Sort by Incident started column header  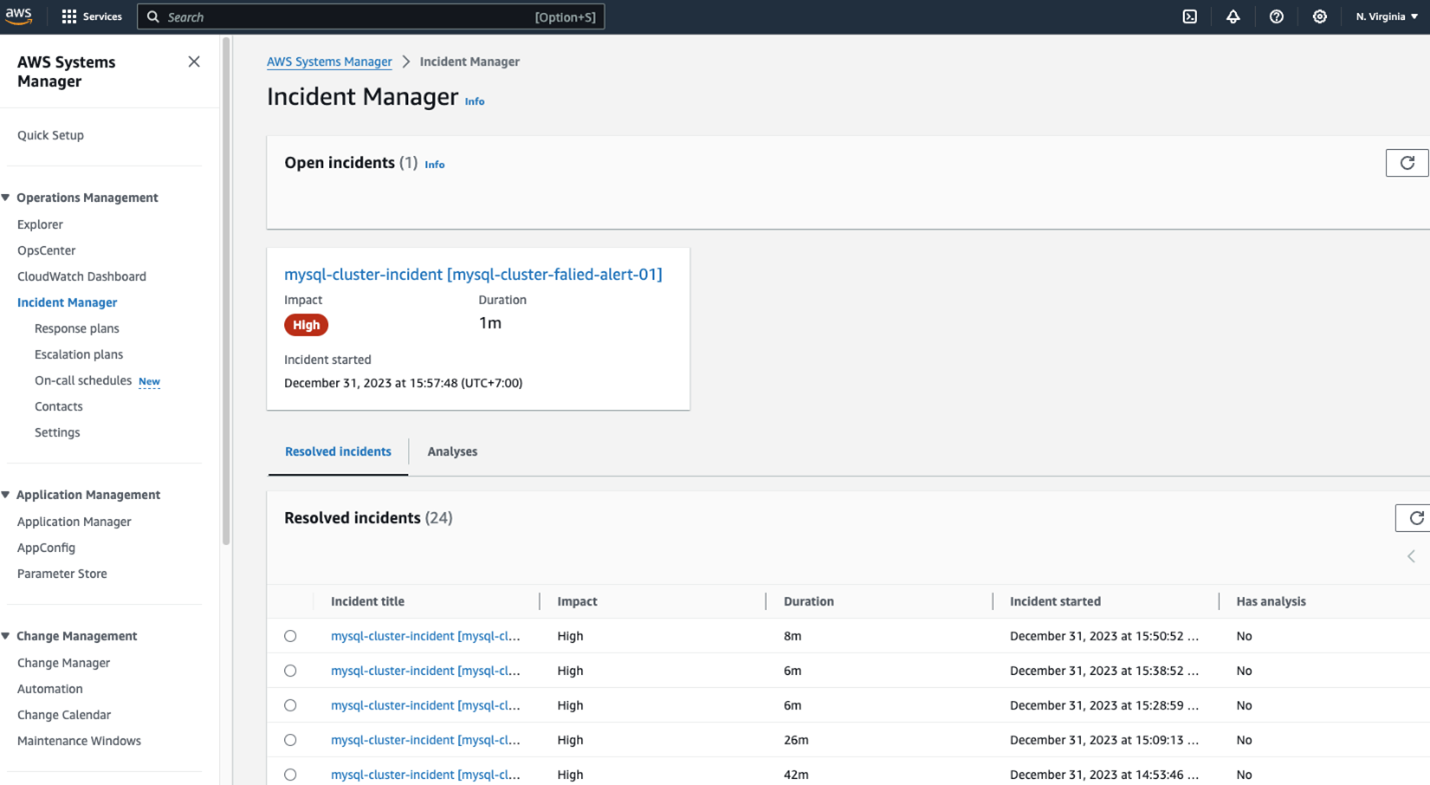(1055, 601)
